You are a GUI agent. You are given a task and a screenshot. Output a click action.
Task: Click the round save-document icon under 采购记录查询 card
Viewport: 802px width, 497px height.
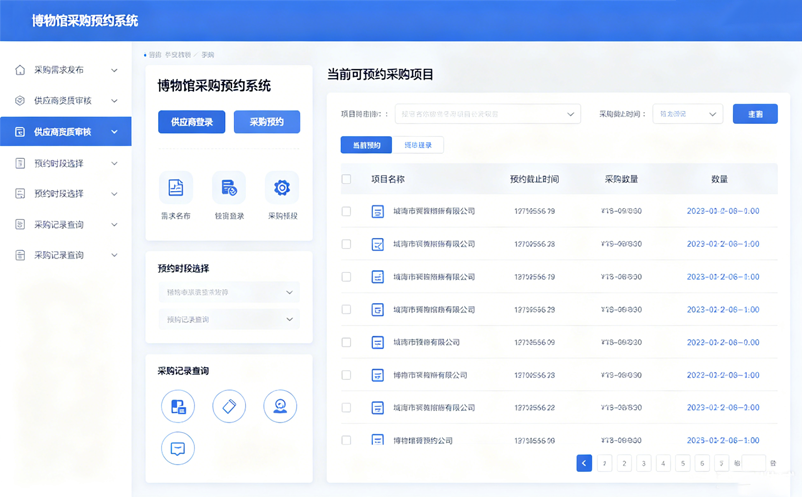(178, 406)
